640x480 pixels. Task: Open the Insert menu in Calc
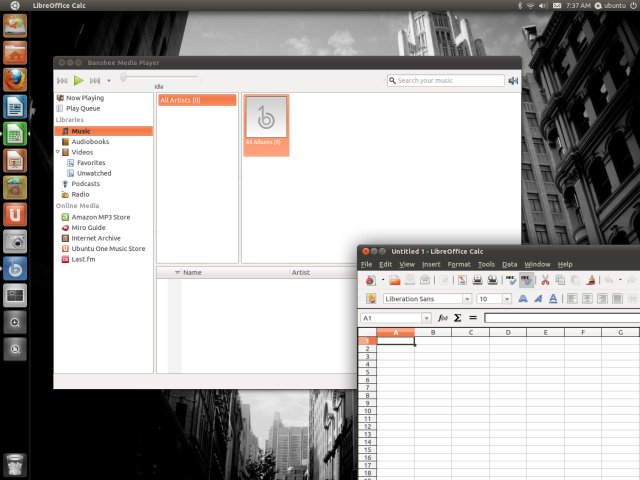431,264
